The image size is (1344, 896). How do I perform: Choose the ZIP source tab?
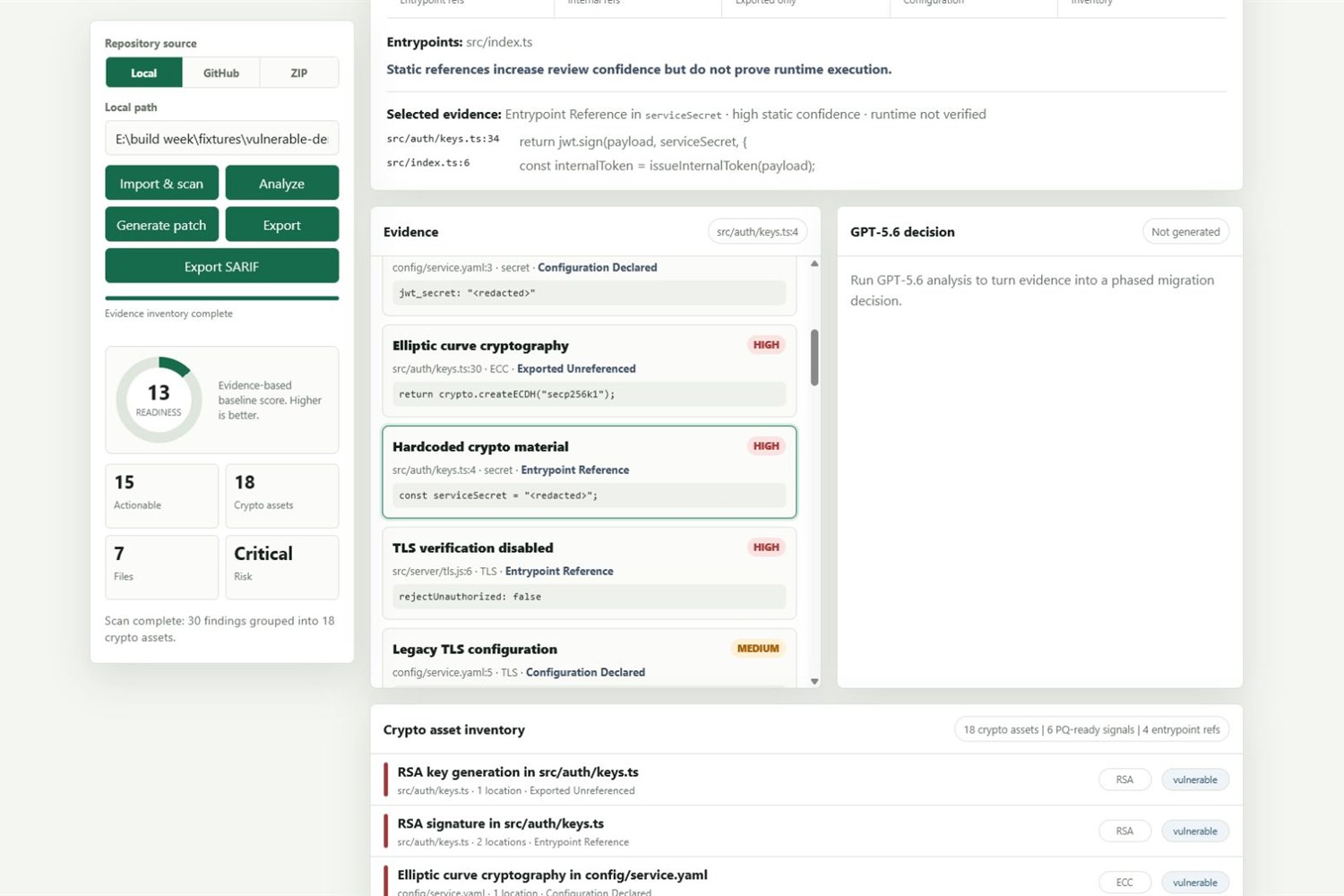click(299, 73)
